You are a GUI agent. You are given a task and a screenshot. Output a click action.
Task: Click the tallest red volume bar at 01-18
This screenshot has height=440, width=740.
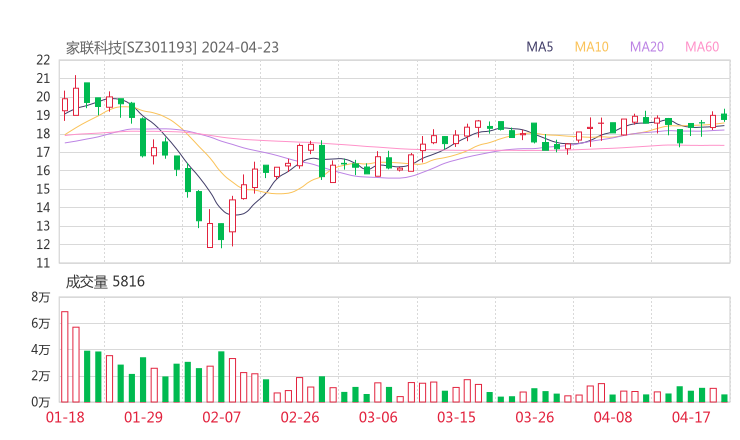coord(65,357)
